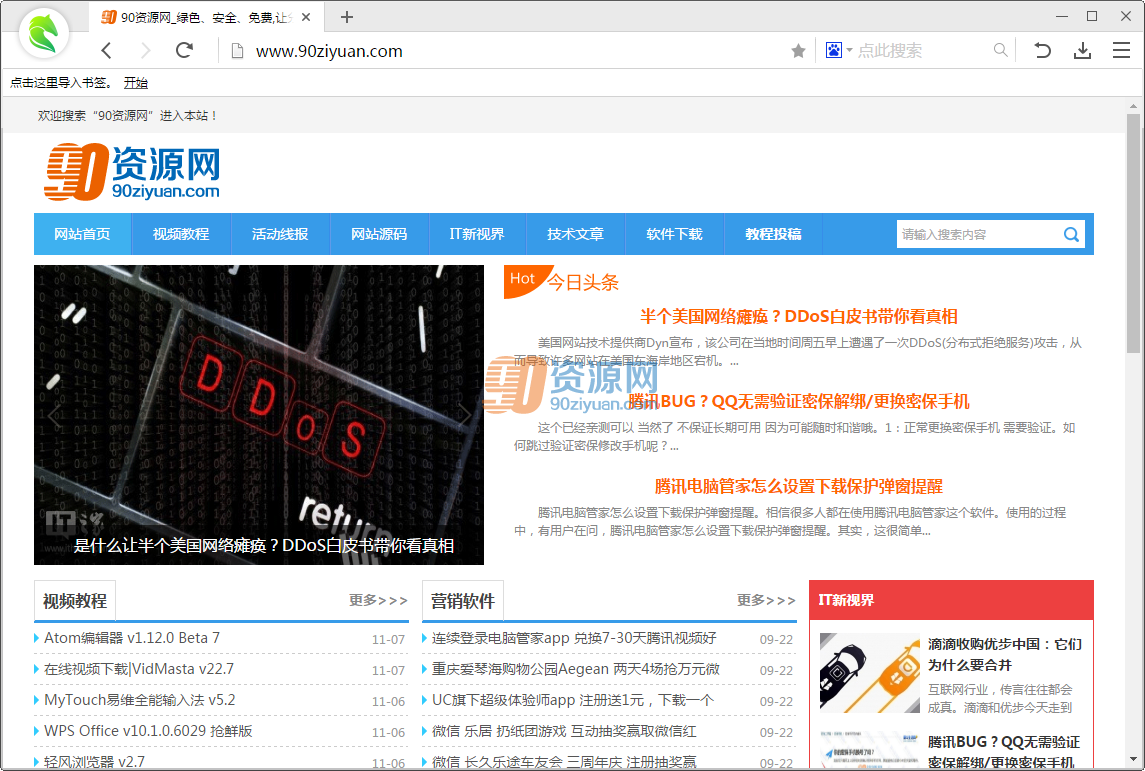Open headline 腾讯BUG？QQ无需验证密保解绑
The width and height of the screenshot is (1145, 771).
coord(799,402)
